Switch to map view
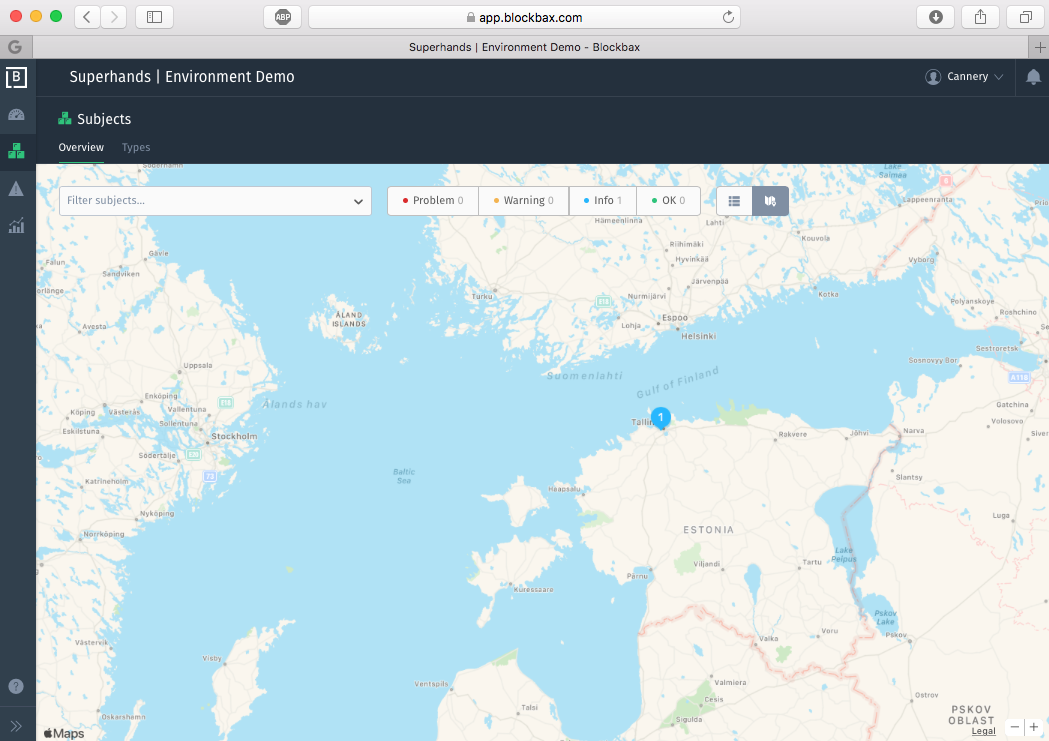Viewport: 1049px width, 741px height. click(770, 201)
